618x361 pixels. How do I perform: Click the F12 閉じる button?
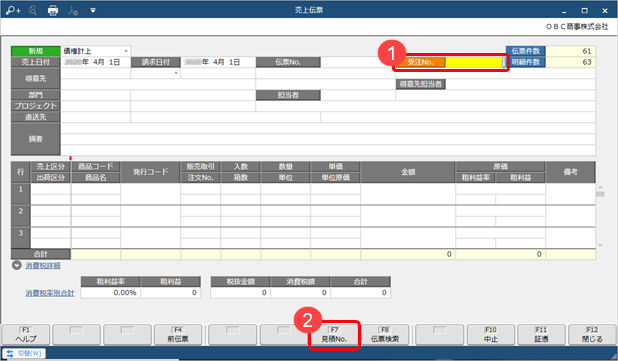point(592,335)
